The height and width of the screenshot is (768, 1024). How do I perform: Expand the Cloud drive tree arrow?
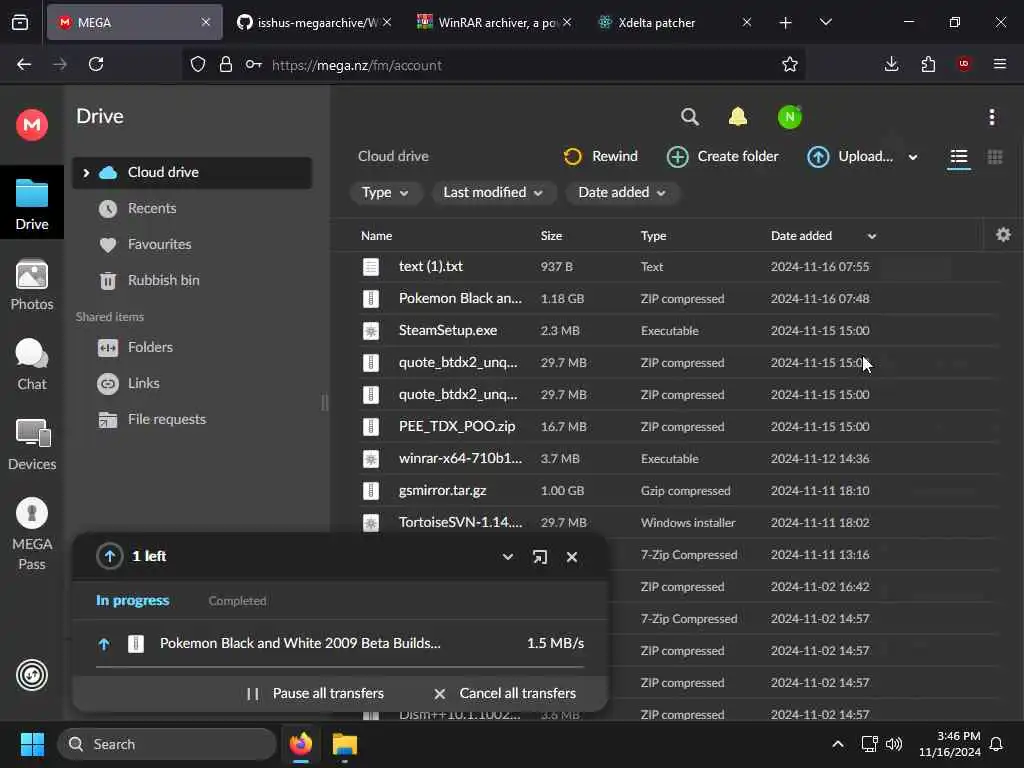86,173
